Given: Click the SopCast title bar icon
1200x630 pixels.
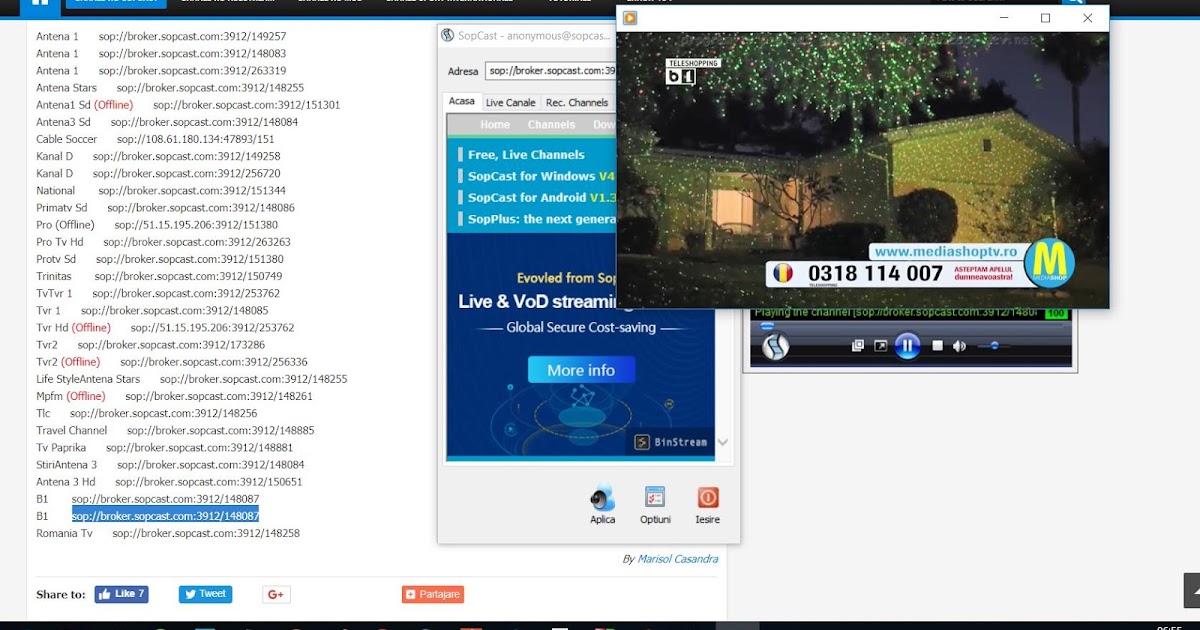Looking at the screenshot, I should click(x=448, y=35).
